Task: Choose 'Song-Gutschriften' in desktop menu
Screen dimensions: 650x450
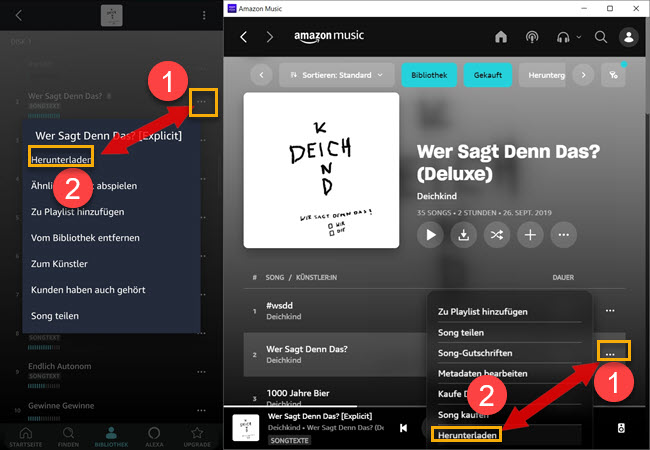Action: [x=475, y=353]
